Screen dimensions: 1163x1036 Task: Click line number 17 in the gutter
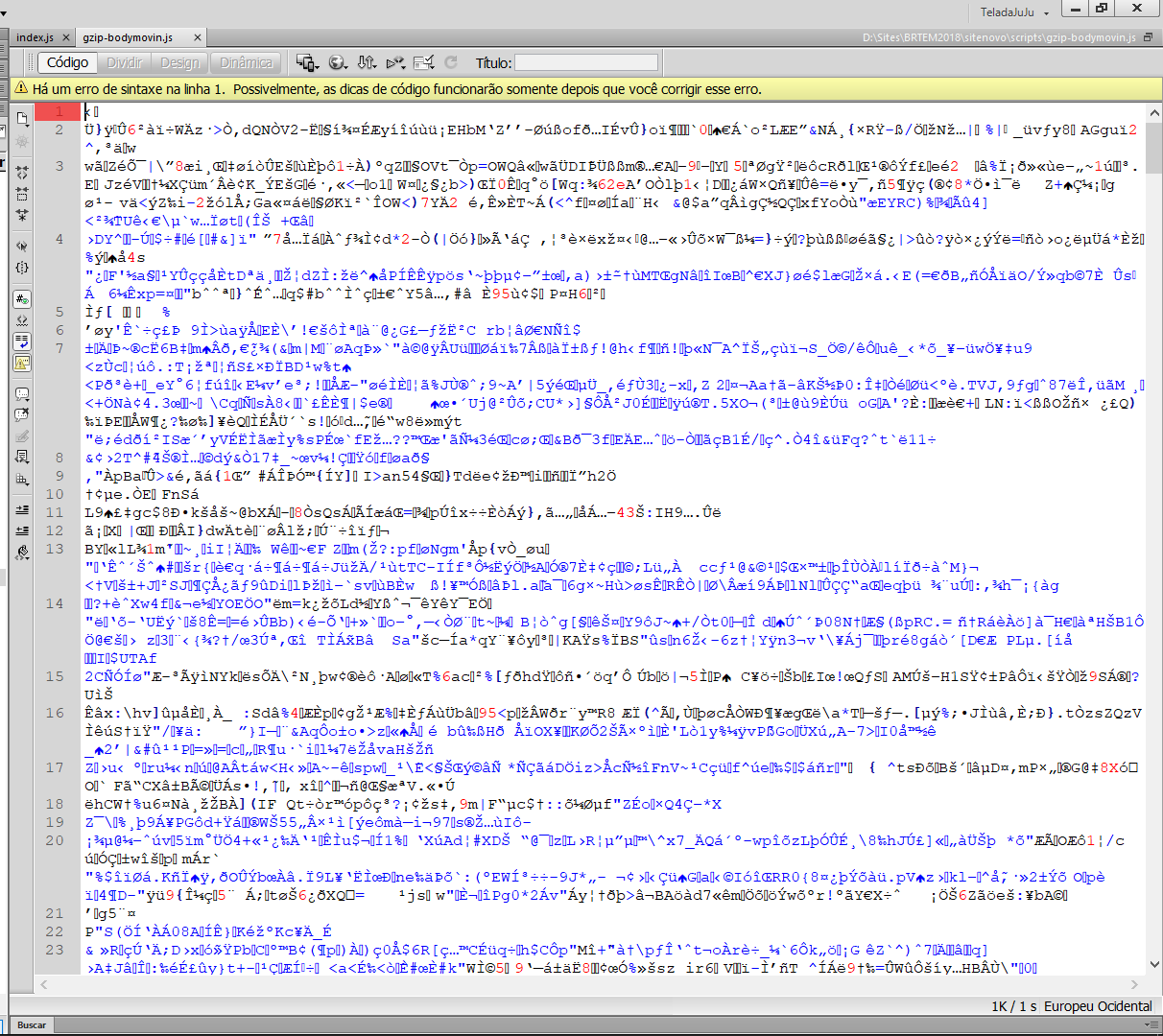click(x=55, y=767)
